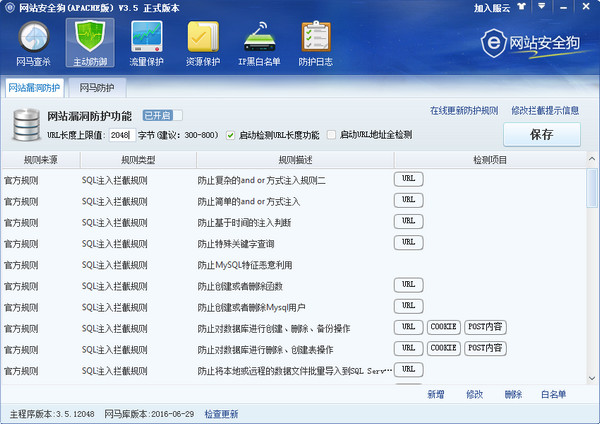The image size is (600, 424).
Task: Select the 防止MySQL特征恶意利用 rule row
Action: (x=293, y=265)
